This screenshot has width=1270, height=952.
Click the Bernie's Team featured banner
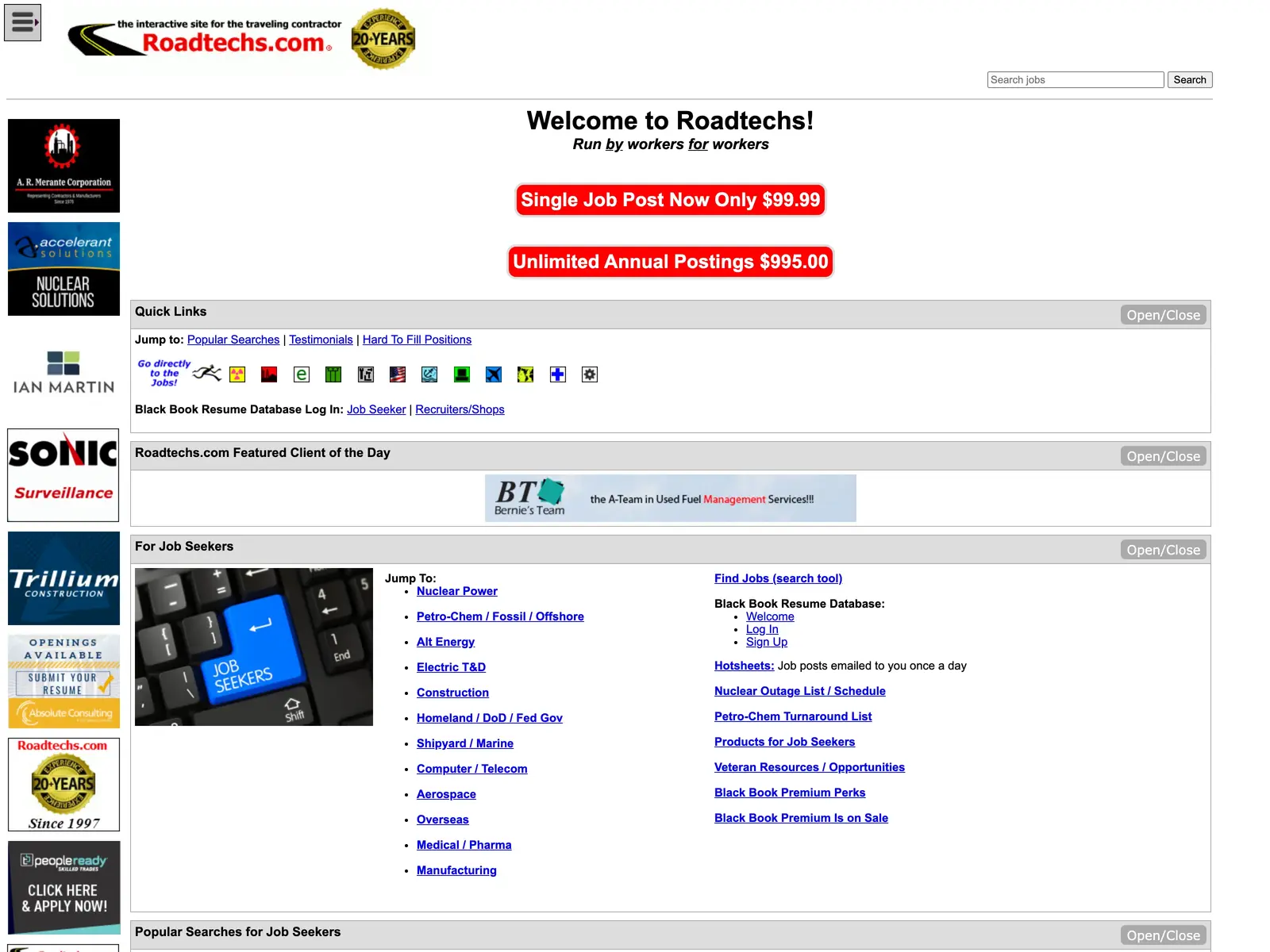[671, 498]
